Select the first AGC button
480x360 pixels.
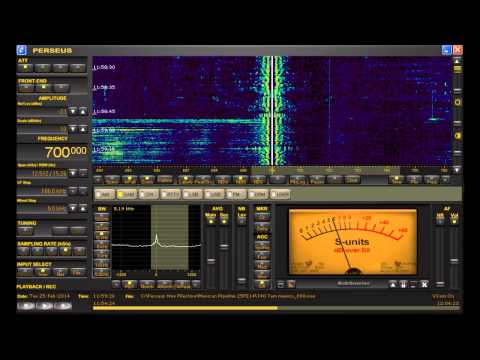click(x=262, y=246)
